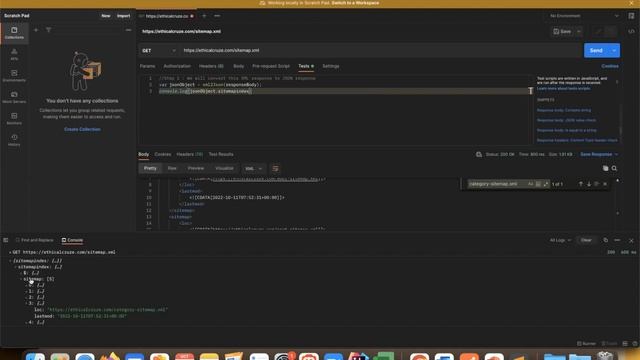The width and height of the screenshot is (640, 360).
Task: Open the Collections sidebar panel
Action: coord(14,33)
